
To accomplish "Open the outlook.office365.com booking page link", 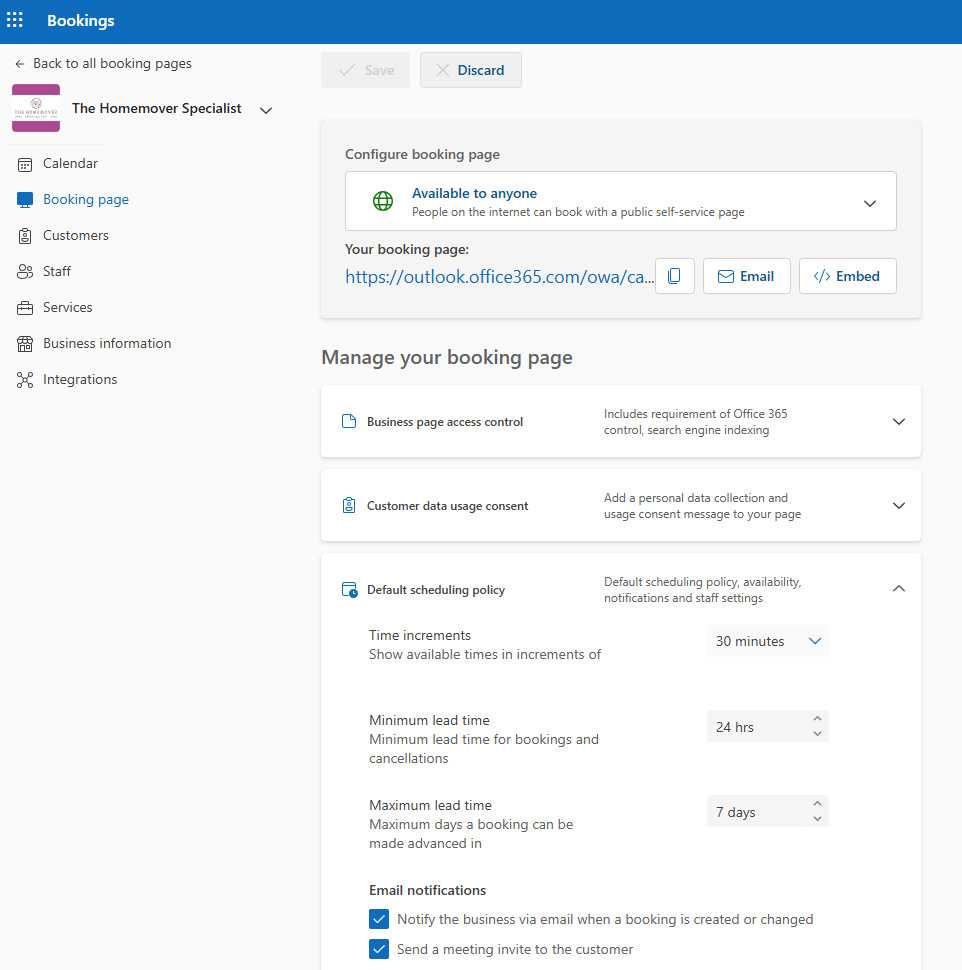I will (499, 277).
